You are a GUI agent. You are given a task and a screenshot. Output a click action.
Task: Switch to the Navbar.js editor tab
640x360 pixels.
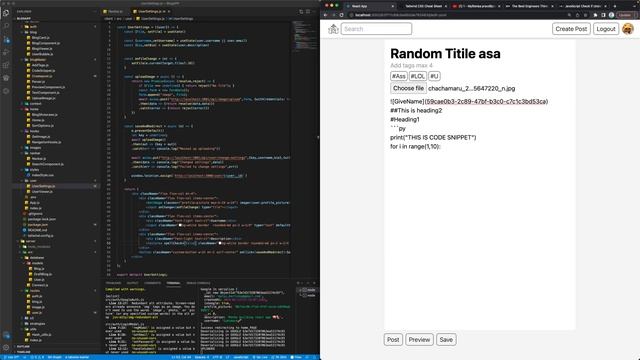(114, 11)
